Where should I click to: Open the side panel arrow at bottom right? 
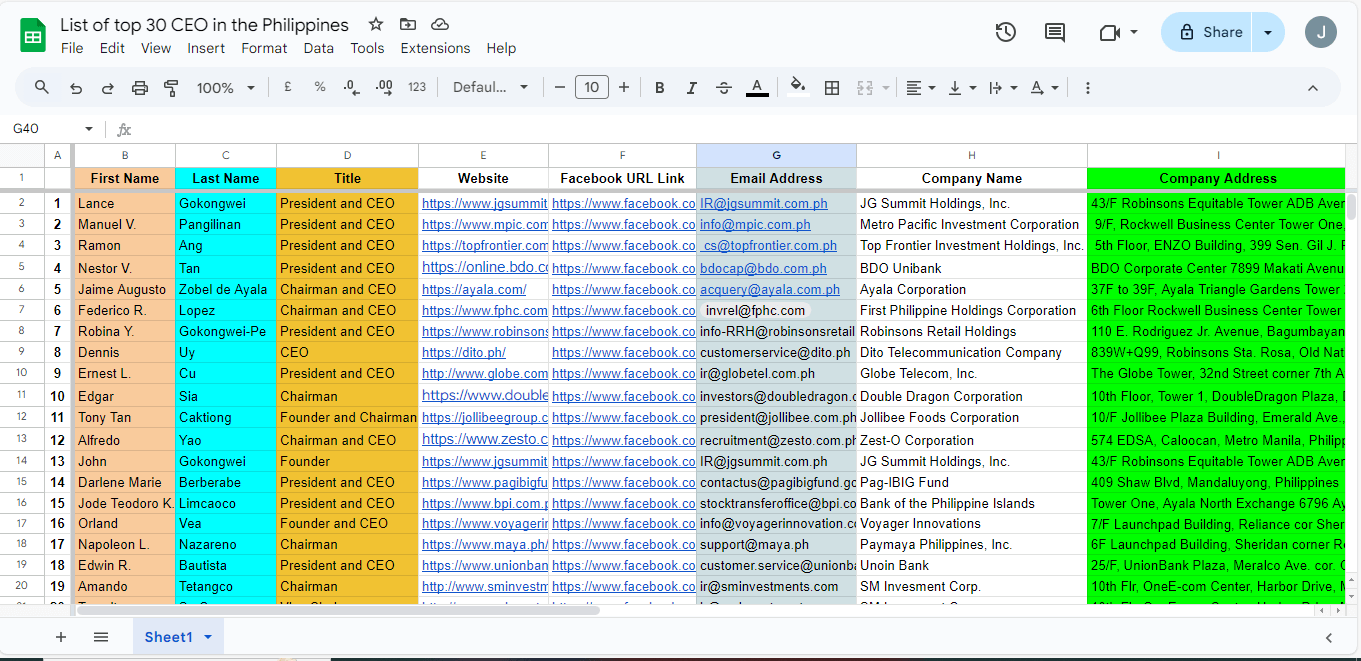click(x=1329, y=638)
